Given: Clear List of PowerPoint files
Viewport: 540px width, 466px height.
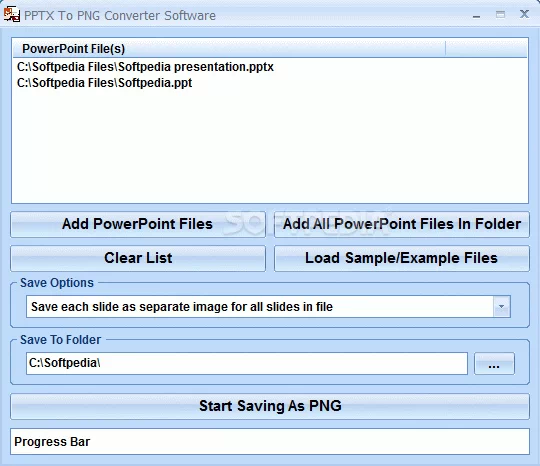Looking at the screenshot, I should (138, 258).
